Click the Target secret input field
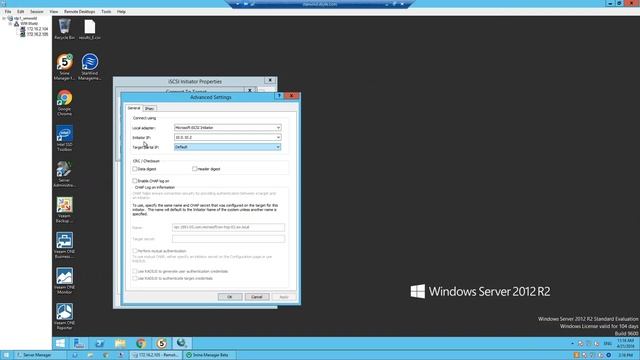640x360 pixels. [229, 238]
